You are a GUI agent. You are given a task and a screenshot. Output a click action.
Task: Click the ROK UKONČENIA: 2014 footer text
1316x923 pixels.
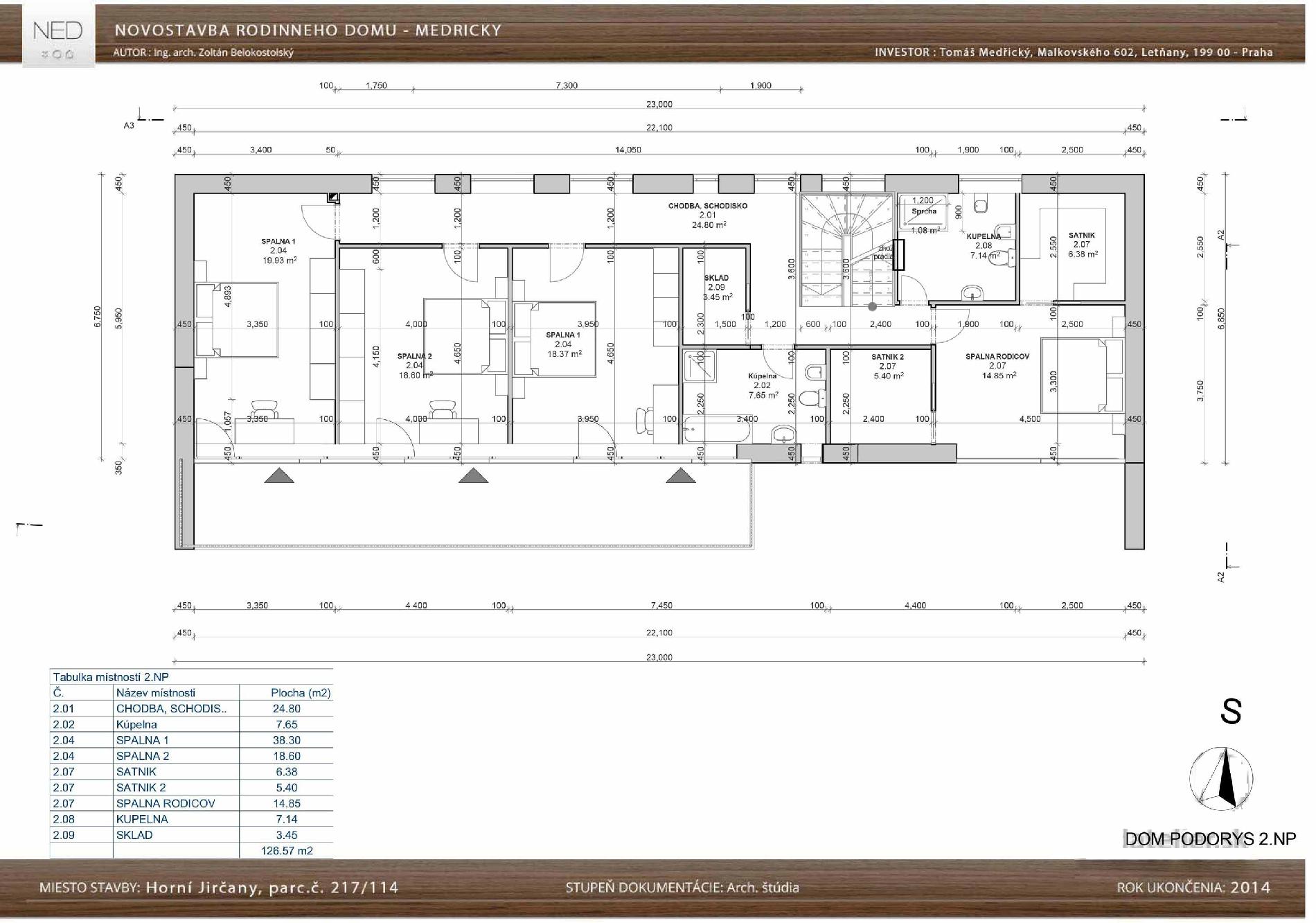[x=1194, y=888]
